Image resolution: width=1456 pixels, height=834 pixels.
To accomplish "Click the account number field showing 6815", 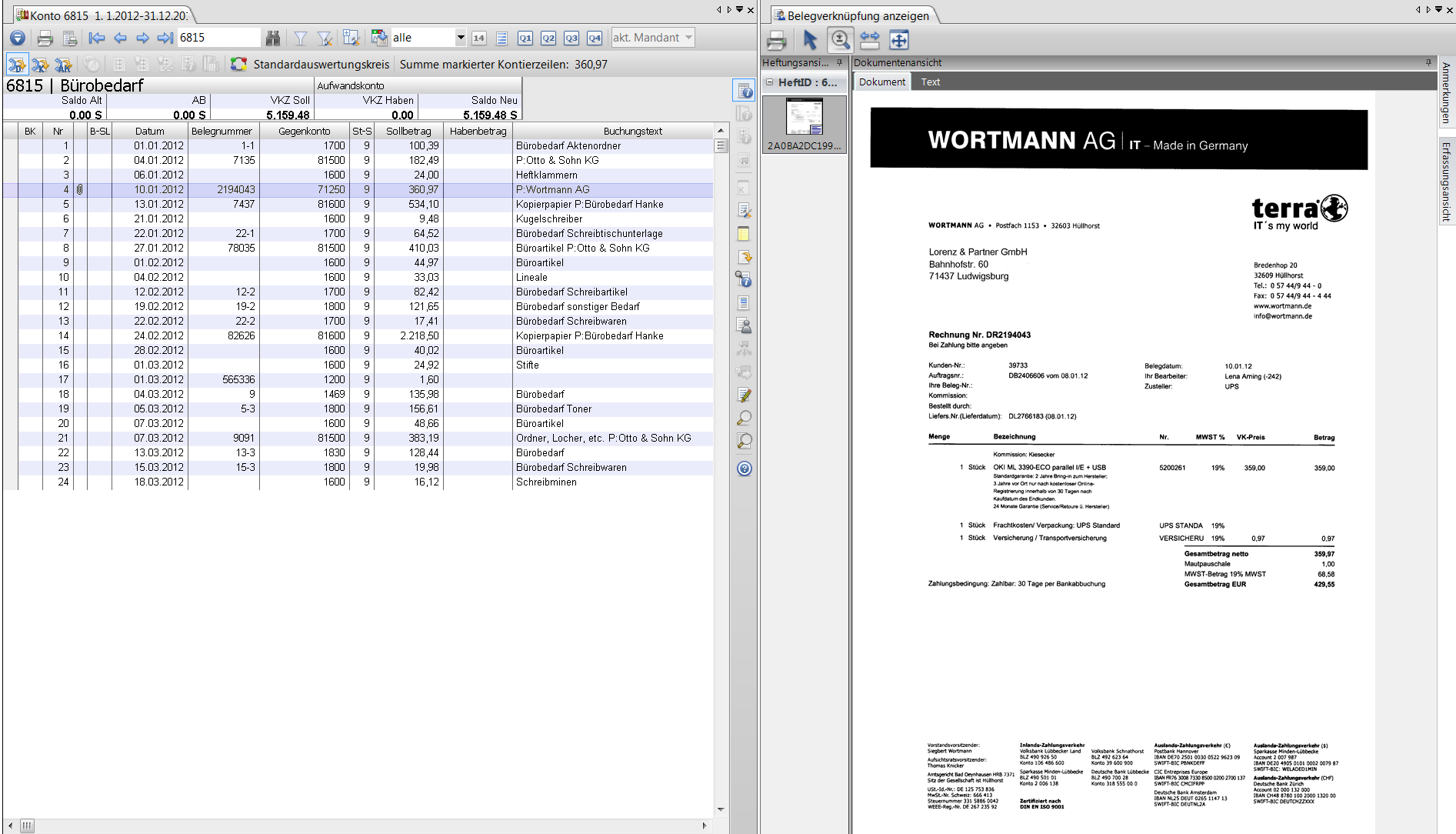I will 218,38.
